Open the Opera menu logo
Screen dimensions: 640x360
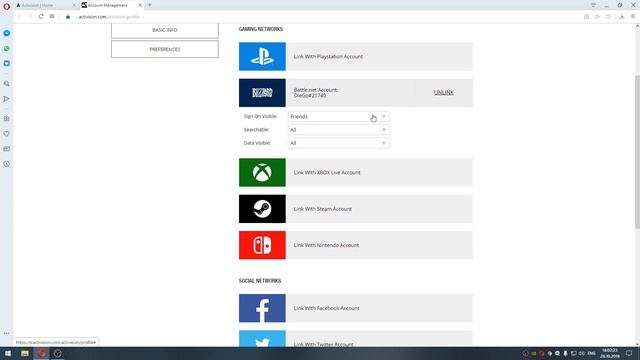click(x=7, y=6)
